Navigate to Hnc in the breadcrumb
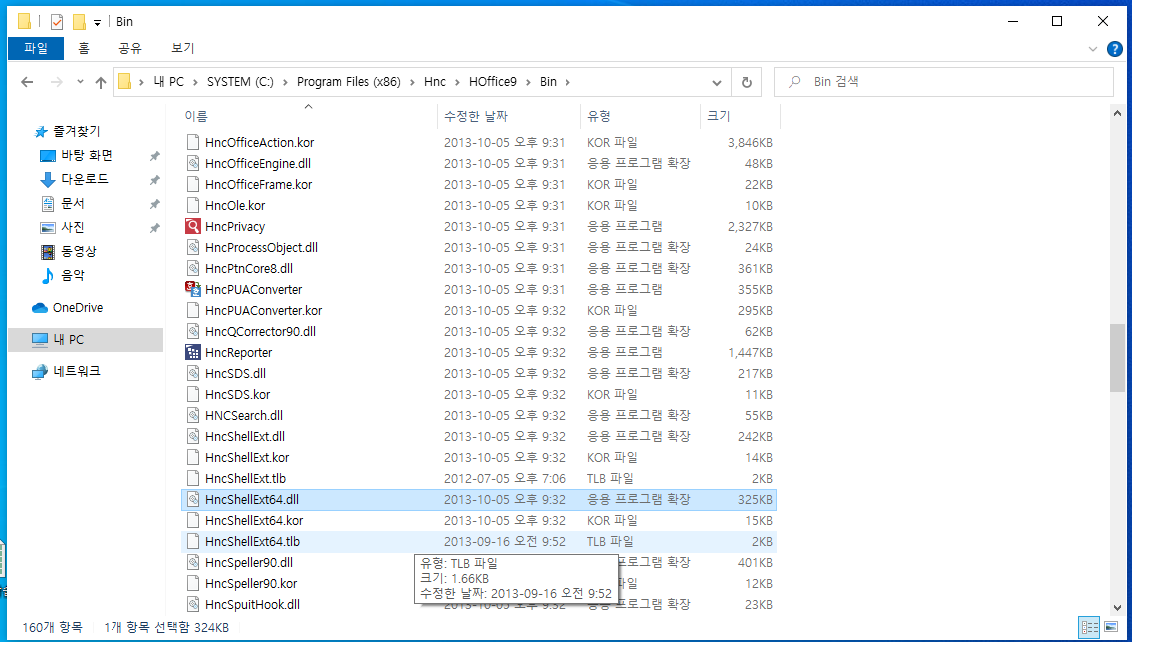 (x=435, y=82)
